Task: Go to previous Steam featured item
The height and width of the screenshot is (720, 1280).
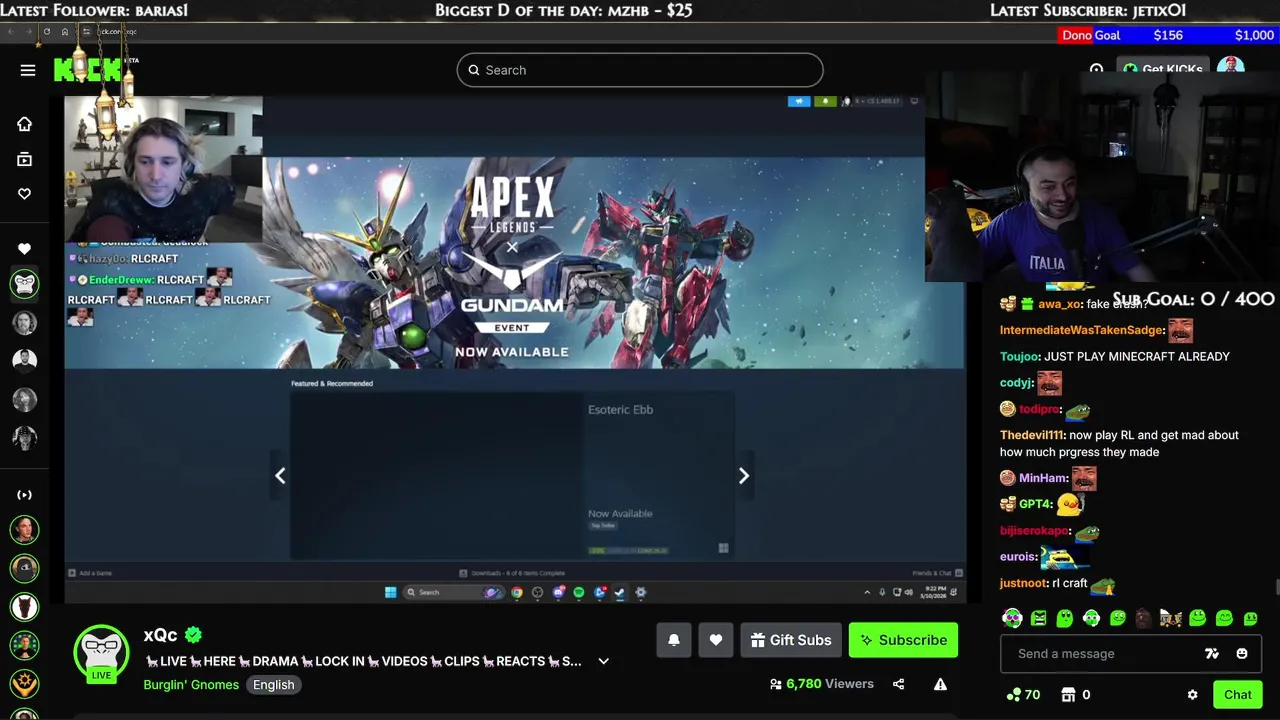Action: click(x=280, y=476)
